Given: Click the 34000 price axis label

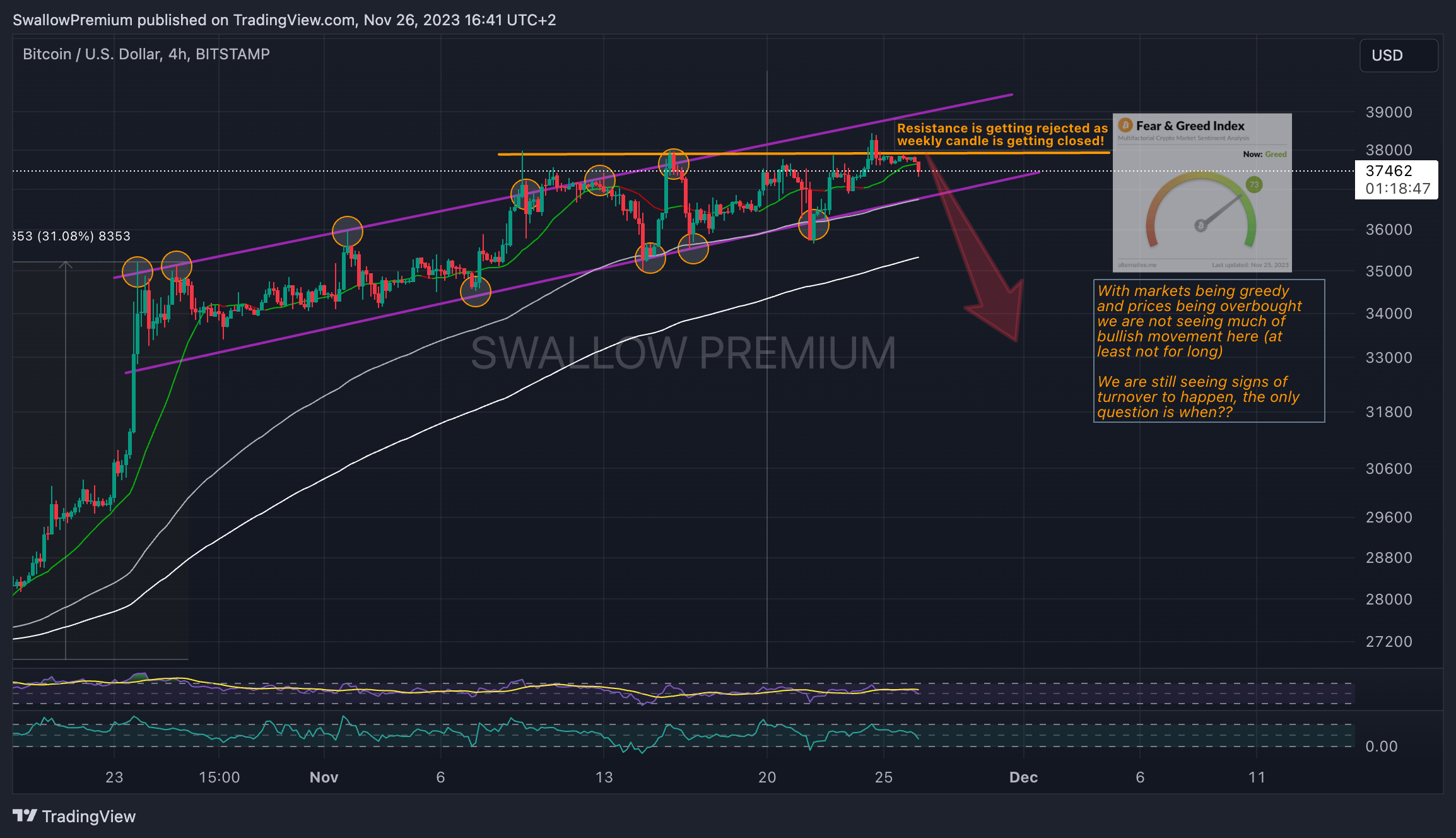Looking at the screenshot, I should click(x=1388, y=314).
